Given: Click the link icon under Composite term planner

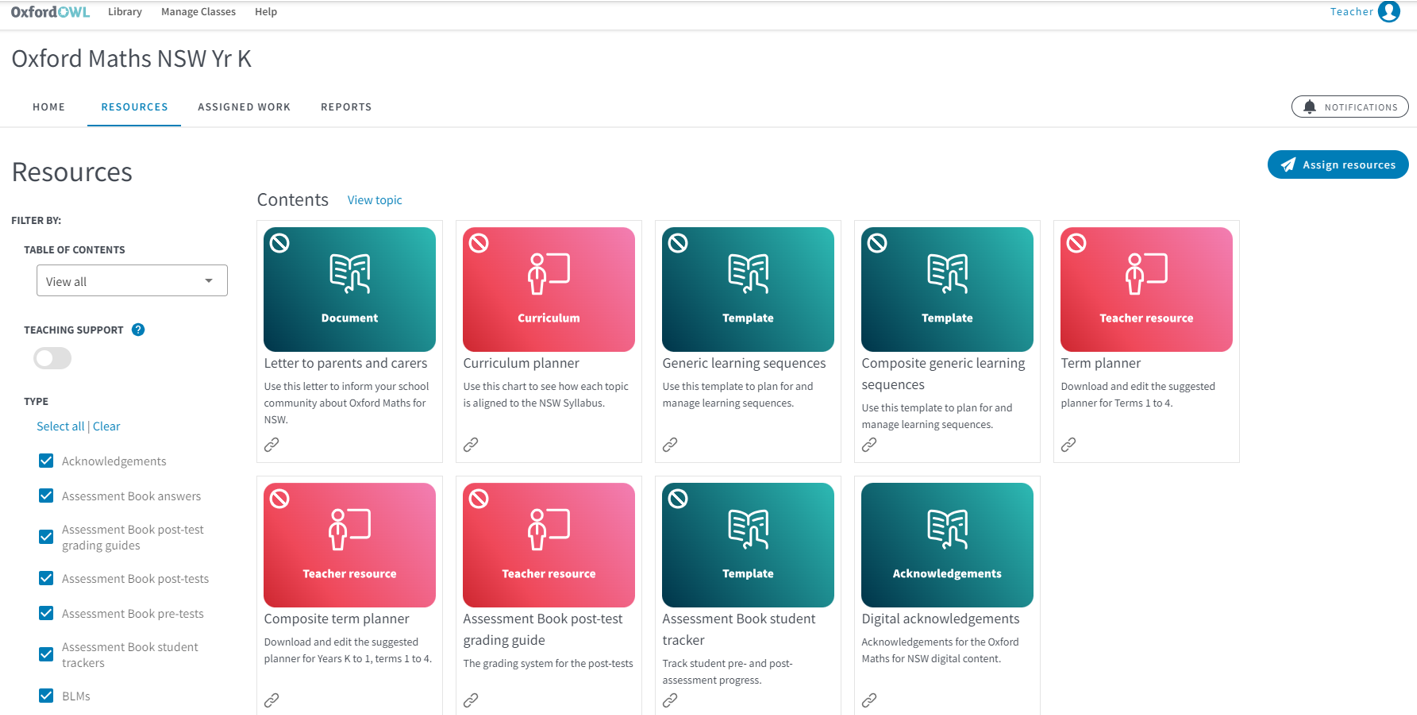Looking at the screenshot, I should tap(272, 701).
